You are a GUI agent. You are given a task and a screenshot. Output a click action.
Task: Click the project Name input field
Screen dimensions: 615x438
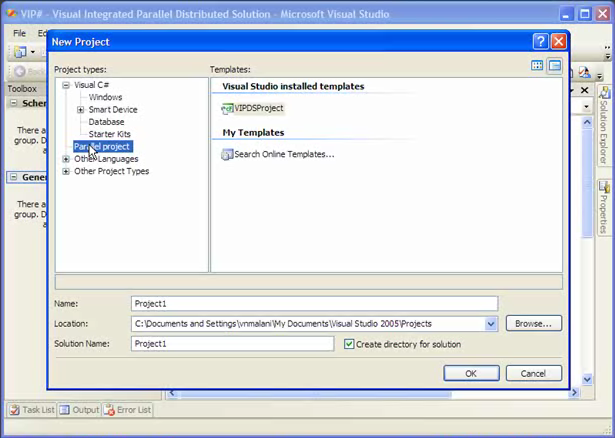tap(315, 304)
